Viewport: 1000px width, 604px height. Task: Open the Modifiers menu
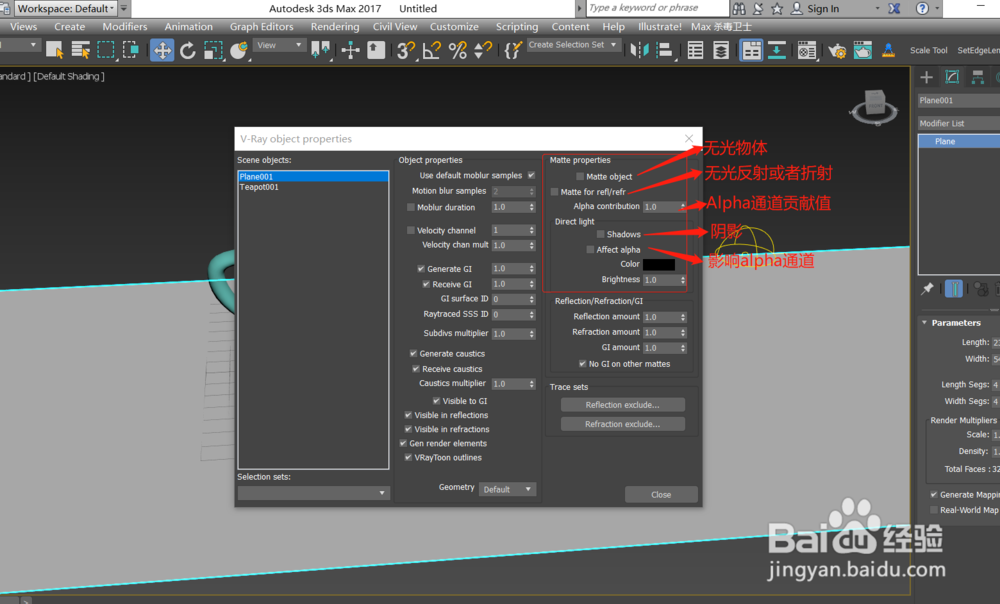tap(124, 27)
